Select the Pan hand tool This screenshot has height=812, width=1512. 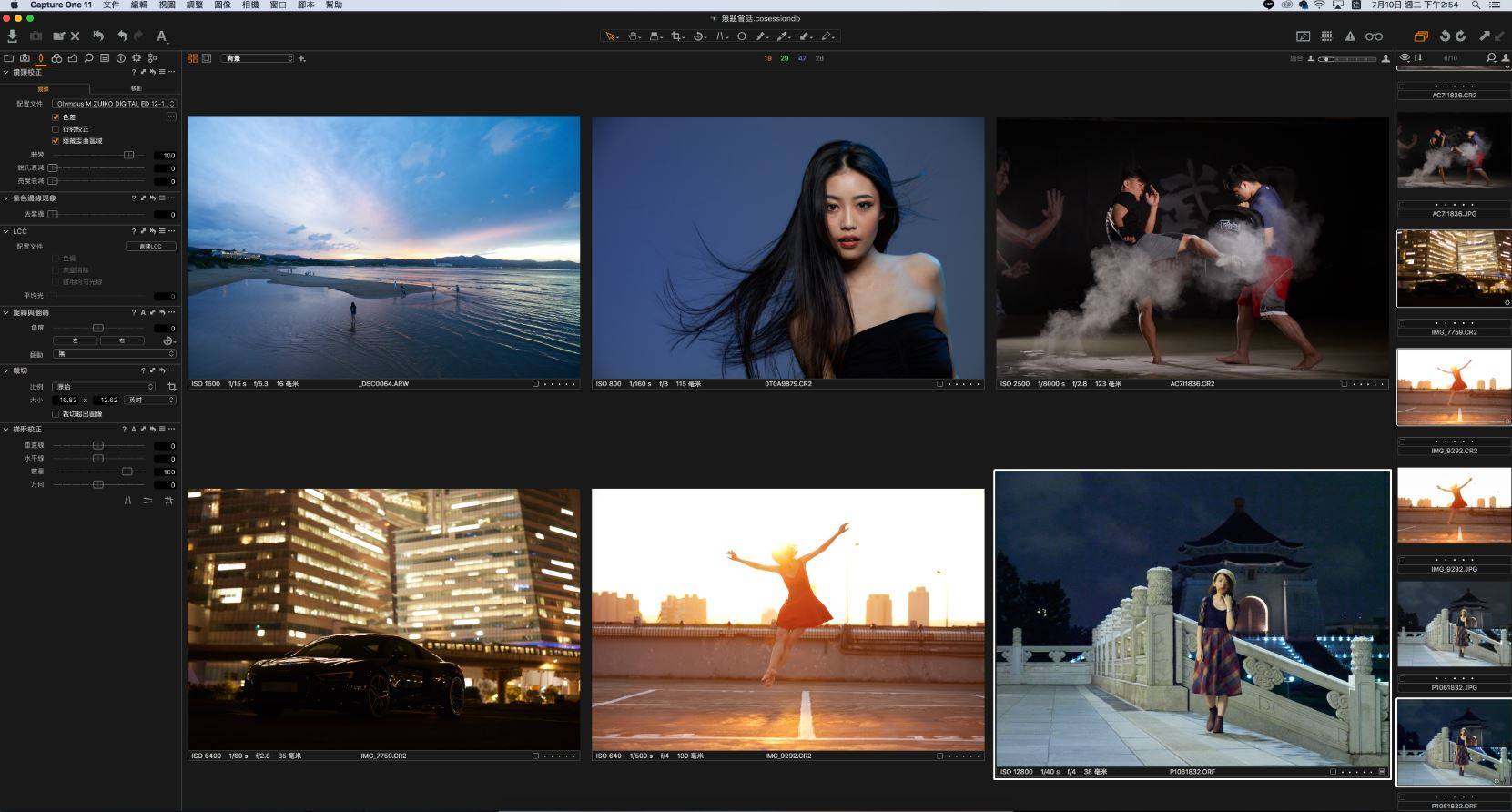tap(634, 36)
